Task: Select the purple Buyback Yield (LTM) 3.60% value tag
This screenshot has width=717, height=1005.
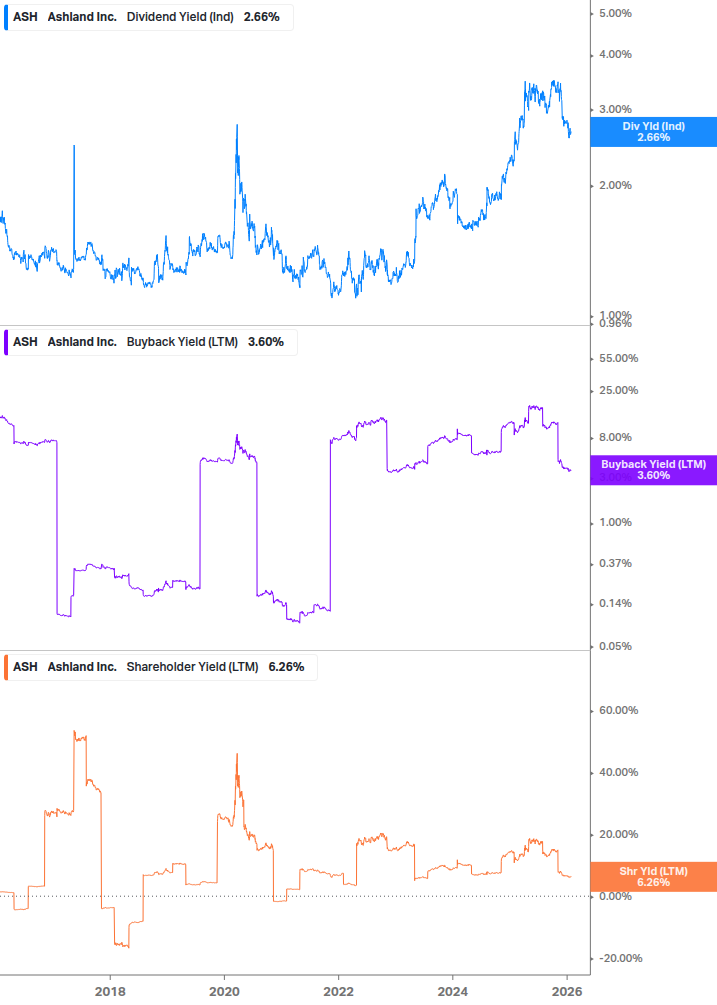Action: (x=654, y=470)
